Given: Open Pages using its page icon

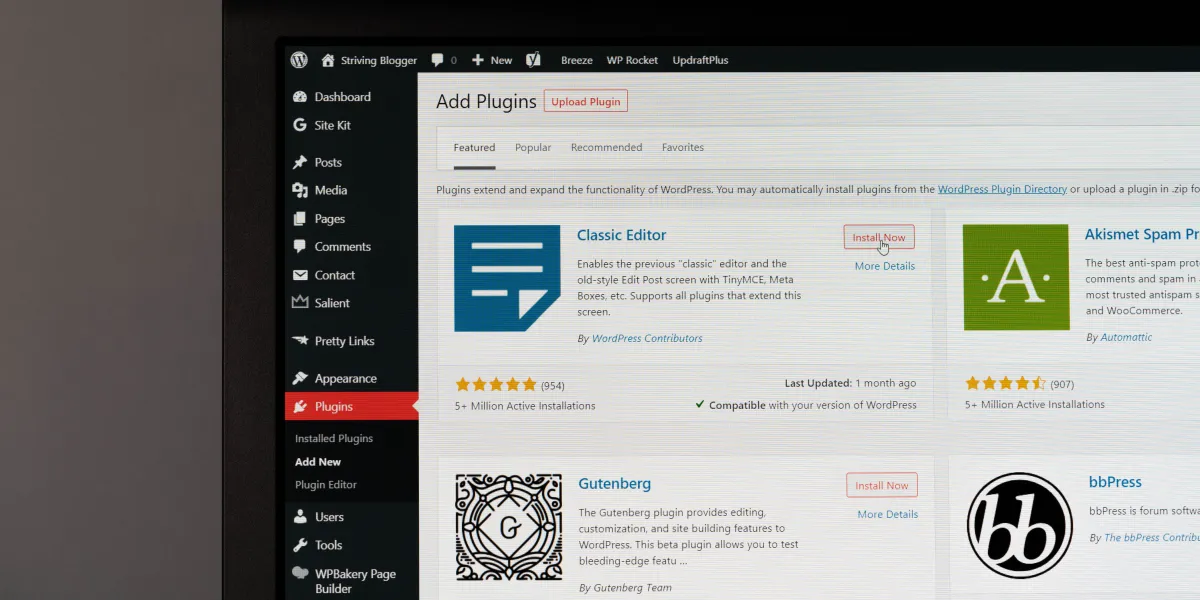Looking at the screenshot, I should coord(302,218).
